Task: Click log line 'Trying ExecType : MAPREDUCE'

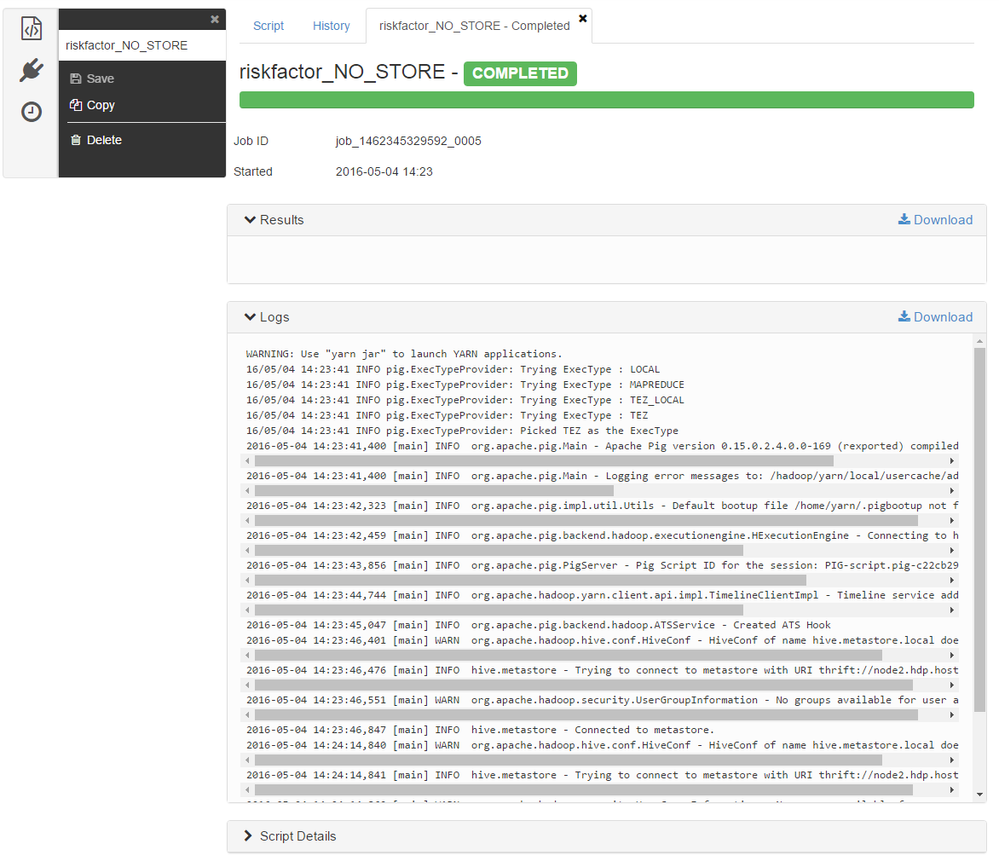Action: [465, 385]
